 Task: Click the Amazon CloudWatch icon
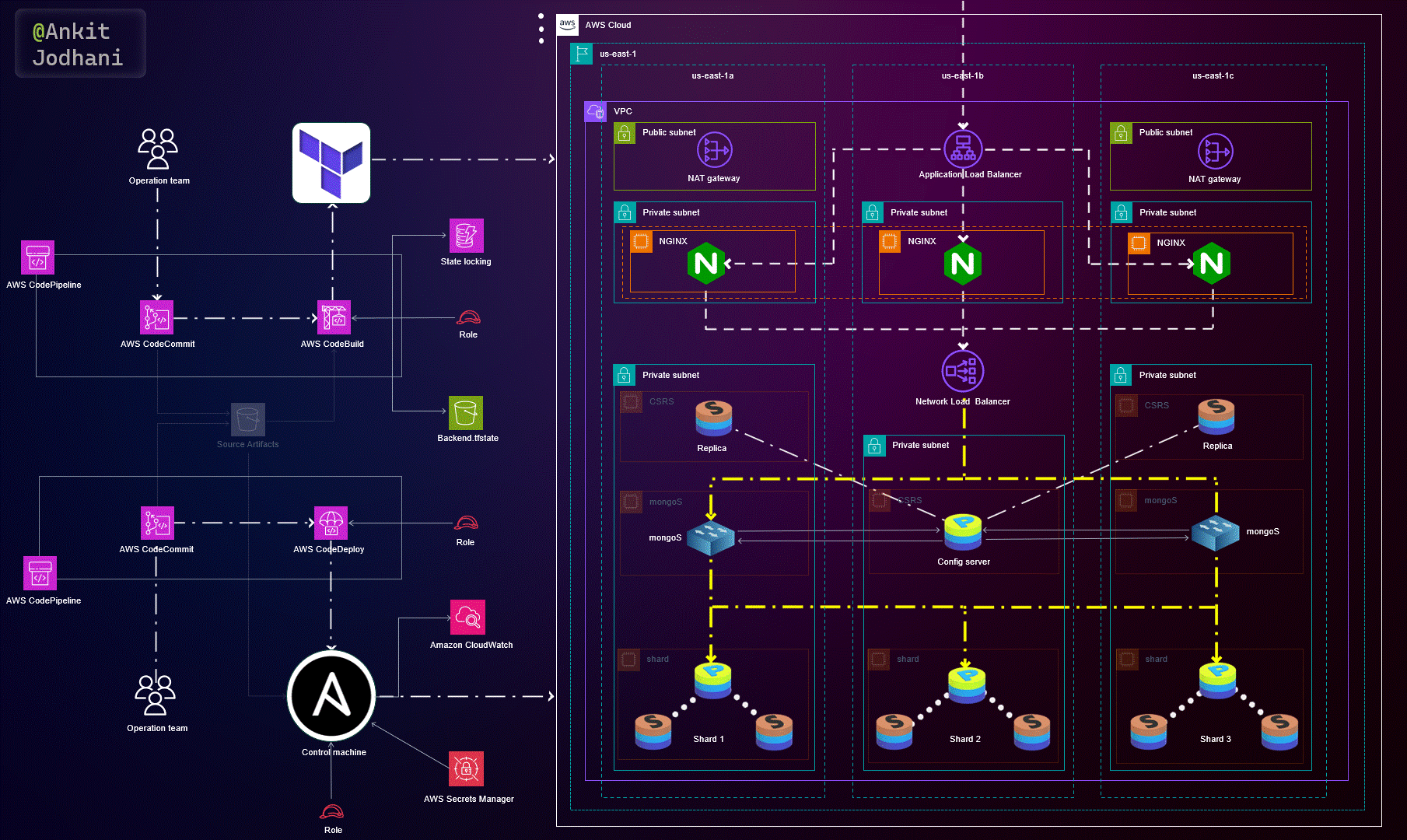467,617
